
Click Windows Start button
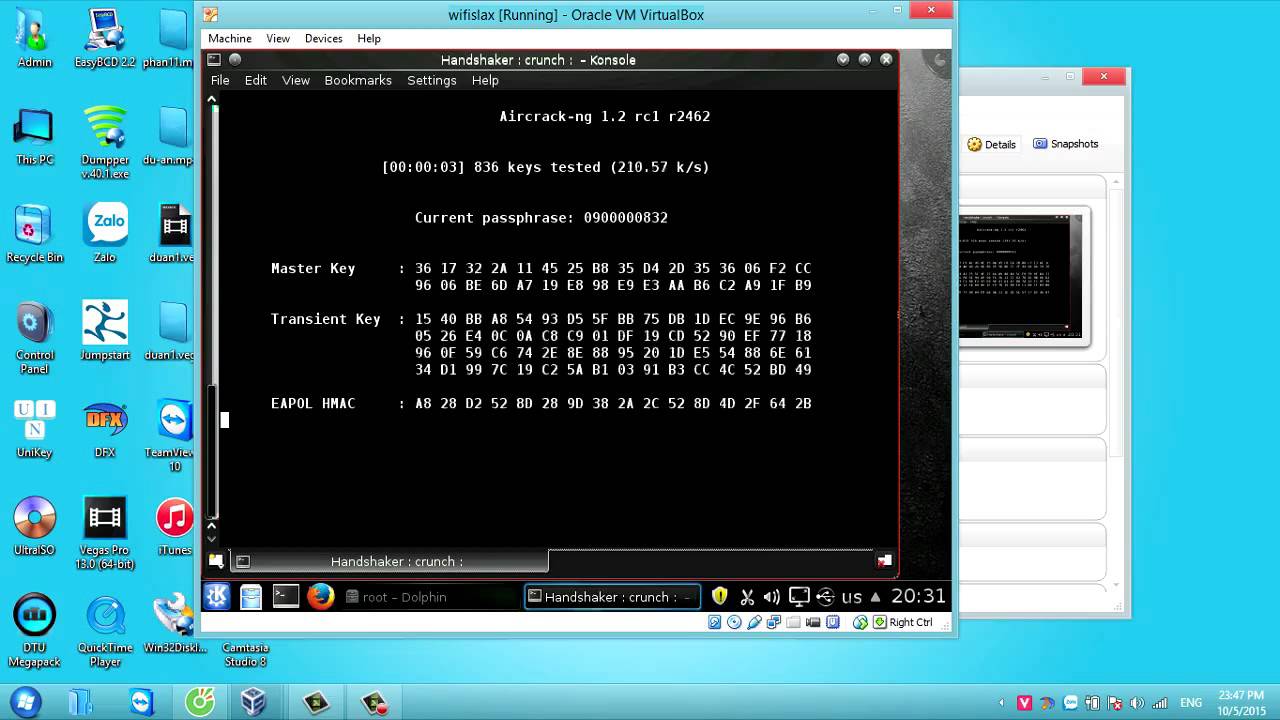click(x=26, y=701)
